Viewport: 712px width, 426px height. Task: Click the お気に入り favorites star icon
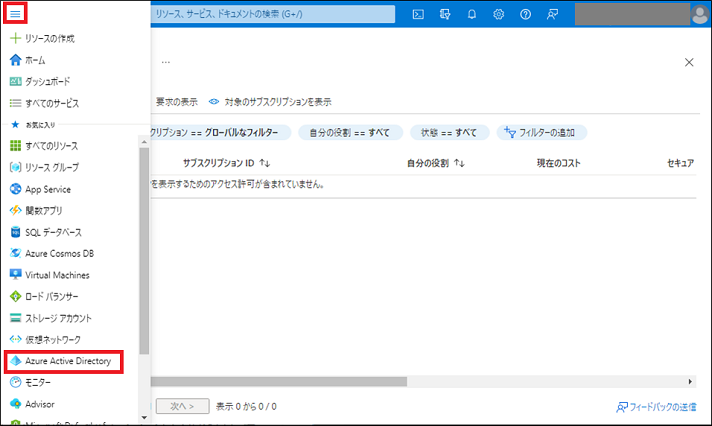[15, 124]
